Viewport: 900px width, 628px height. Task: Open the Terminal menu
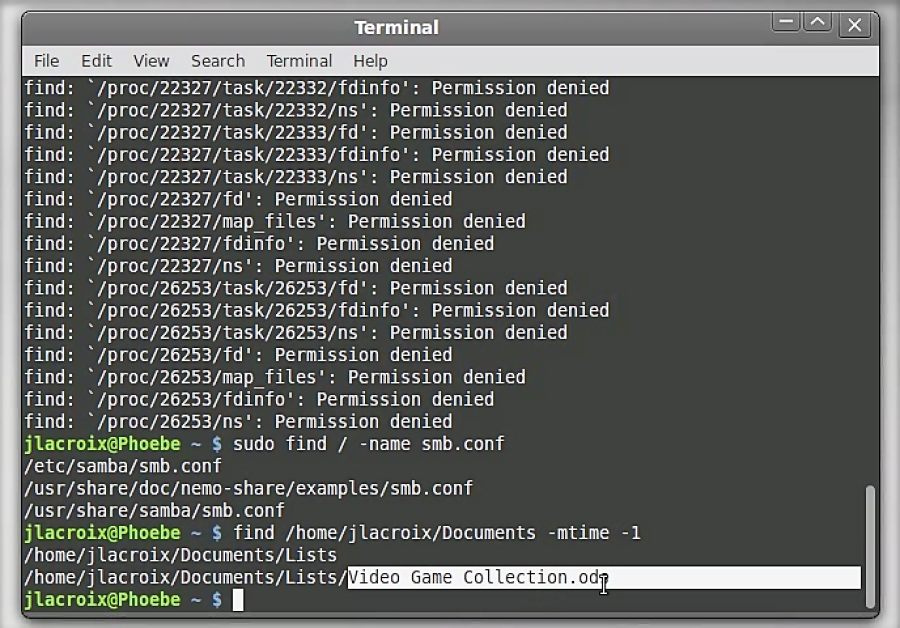click(x=299, y=61)
